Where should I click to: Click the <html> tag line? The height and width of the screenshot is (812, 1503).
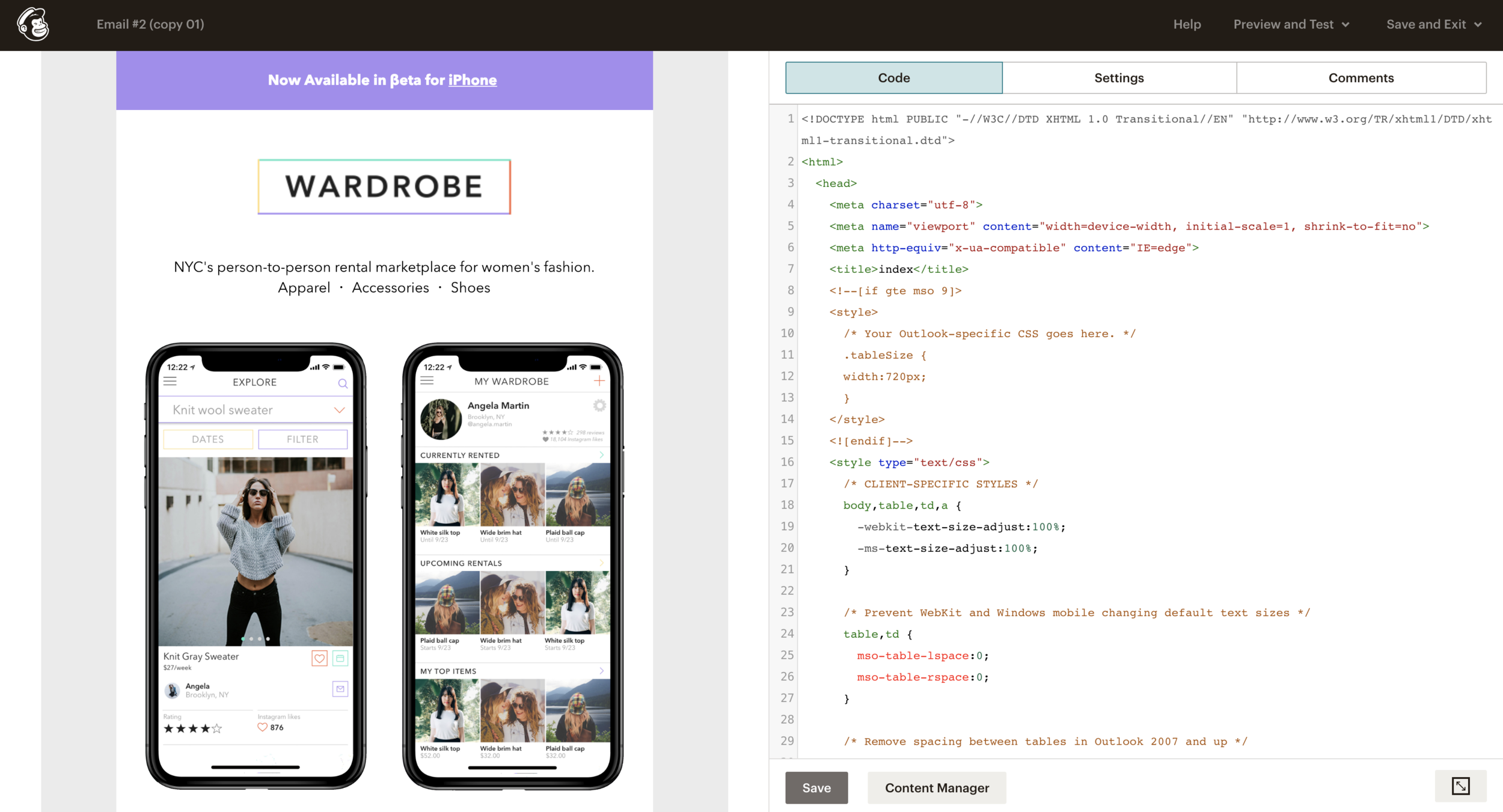(x=822, y=162)
